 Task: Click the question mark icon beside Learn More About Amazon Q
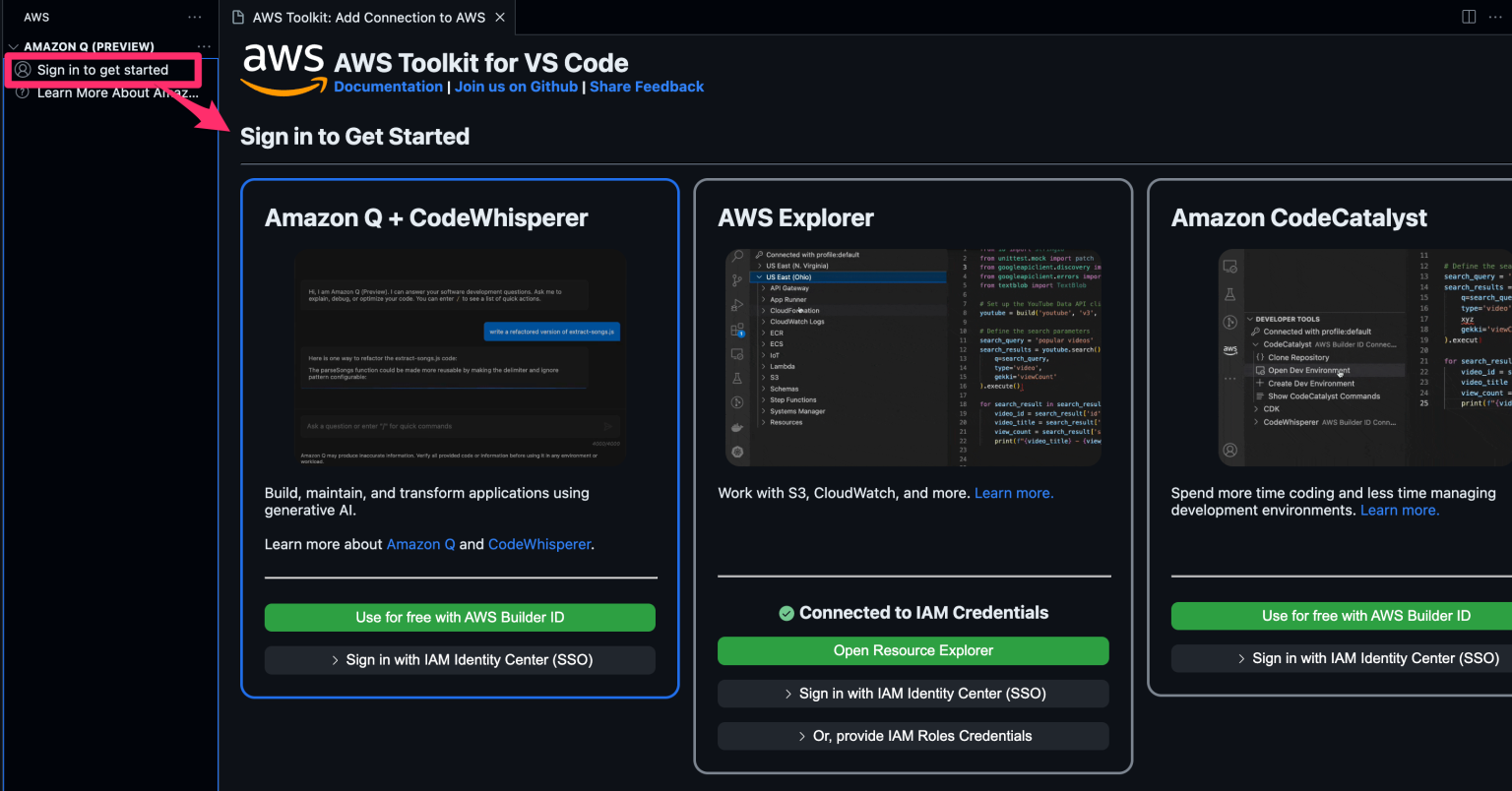(x=22, y=92)
